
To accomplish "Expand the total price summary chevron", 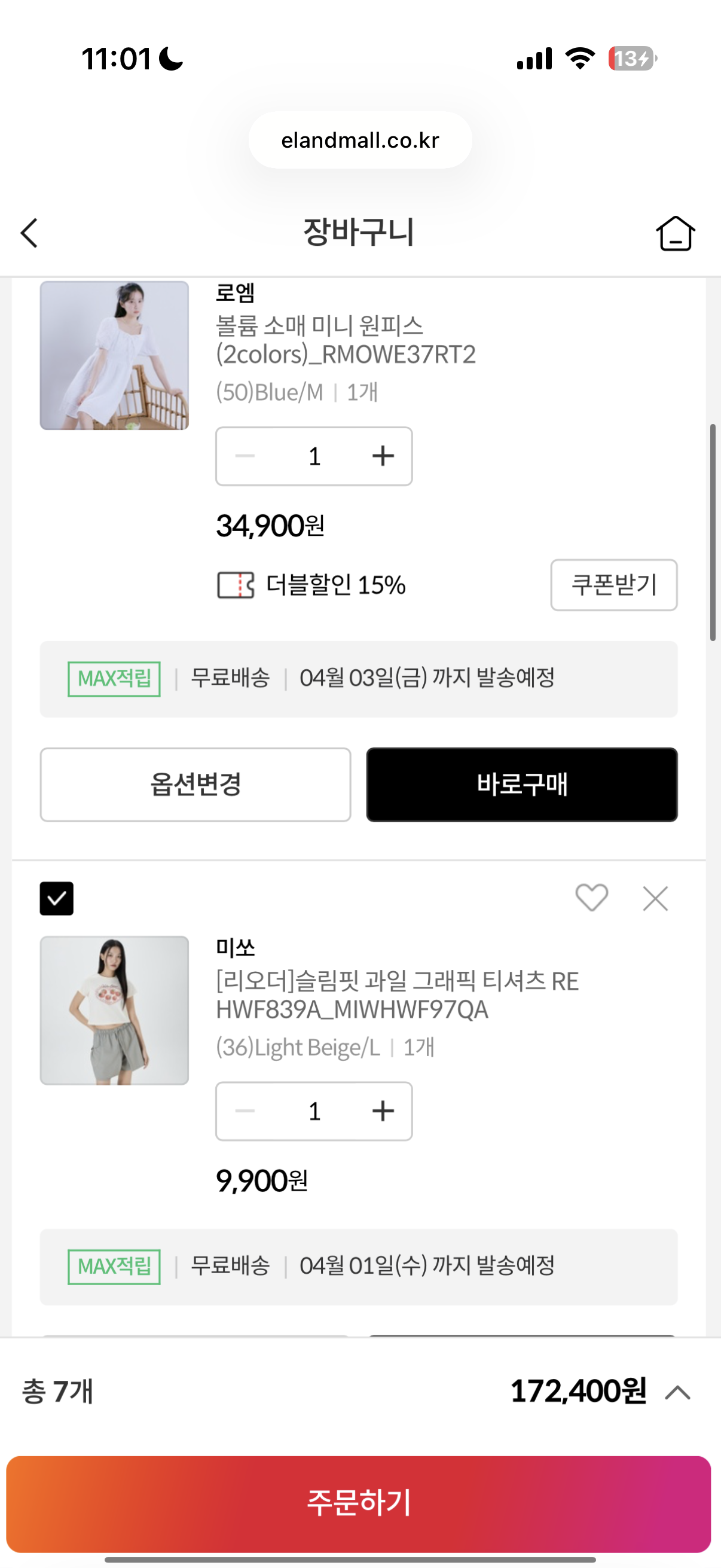I will click(678, 1392).
